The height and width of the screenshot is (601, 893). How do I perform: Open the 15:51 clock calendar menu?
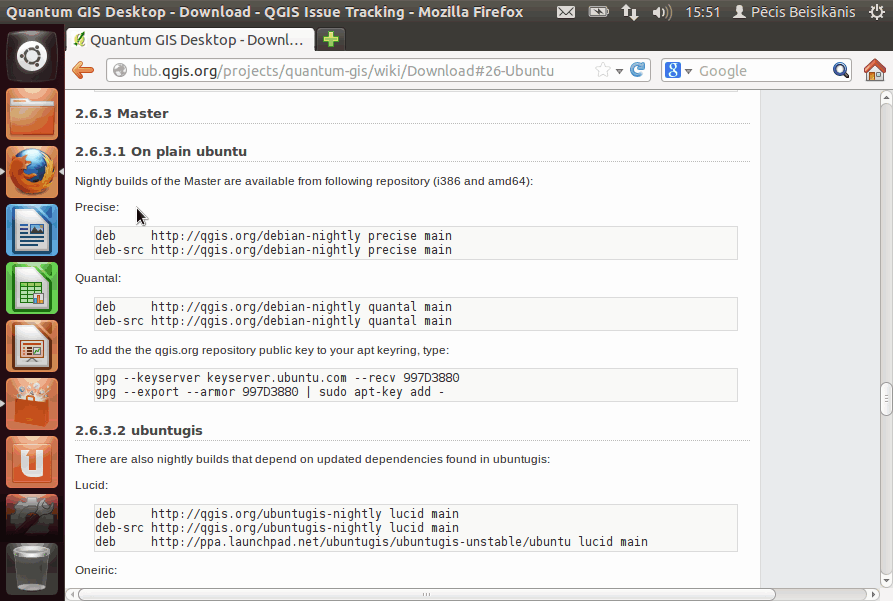pos(703,12)
